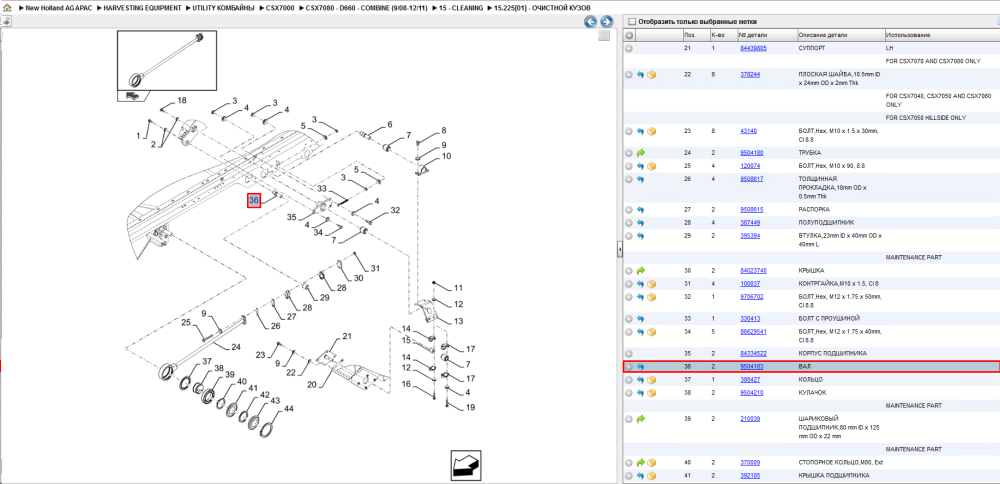Open part number 9504180 link

point(752,153)
